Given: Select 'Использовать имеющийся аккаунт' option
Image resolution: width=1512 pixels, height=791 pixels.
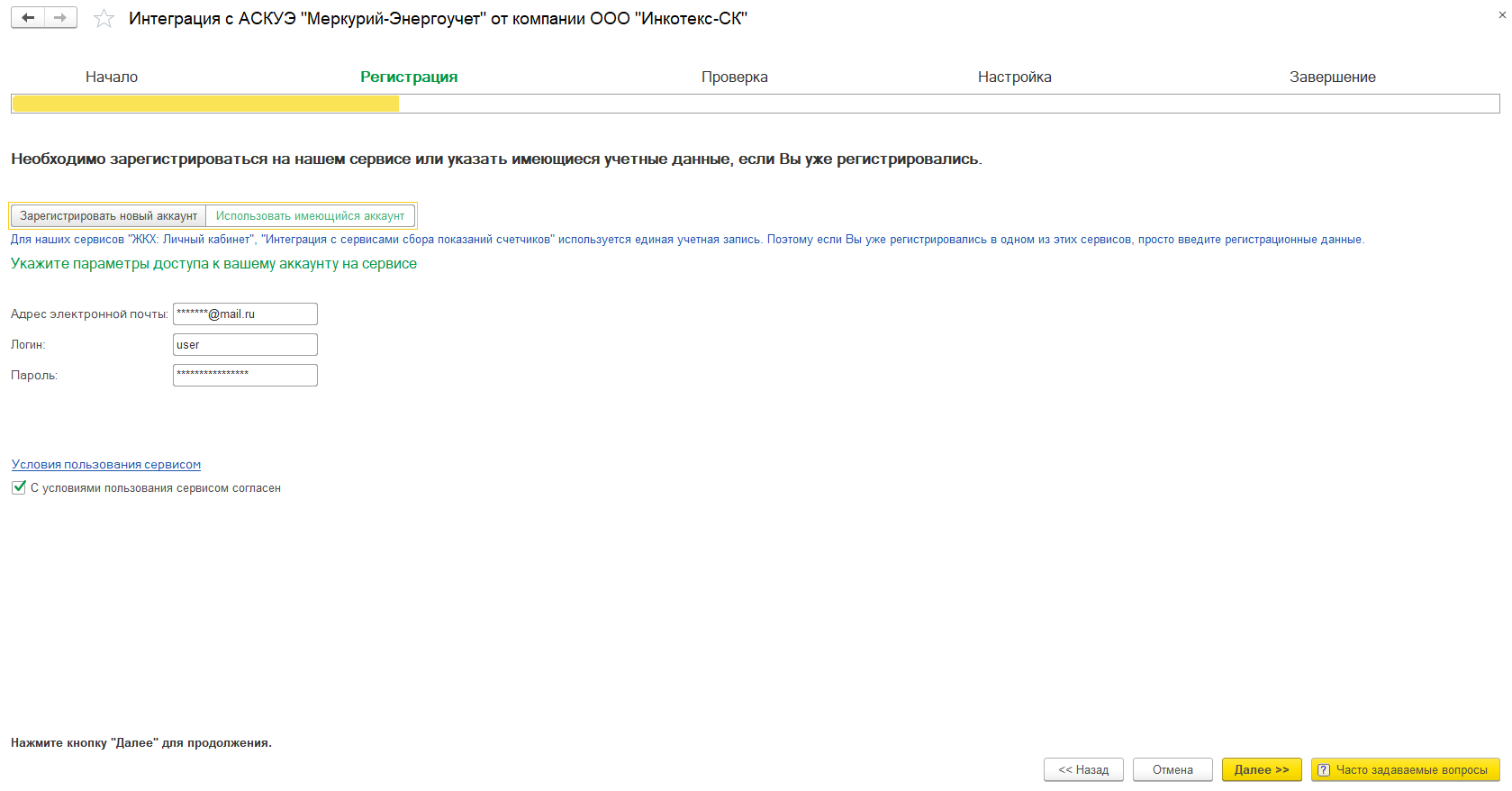Looking at the screenshot, I should click(x=311, y=216).
